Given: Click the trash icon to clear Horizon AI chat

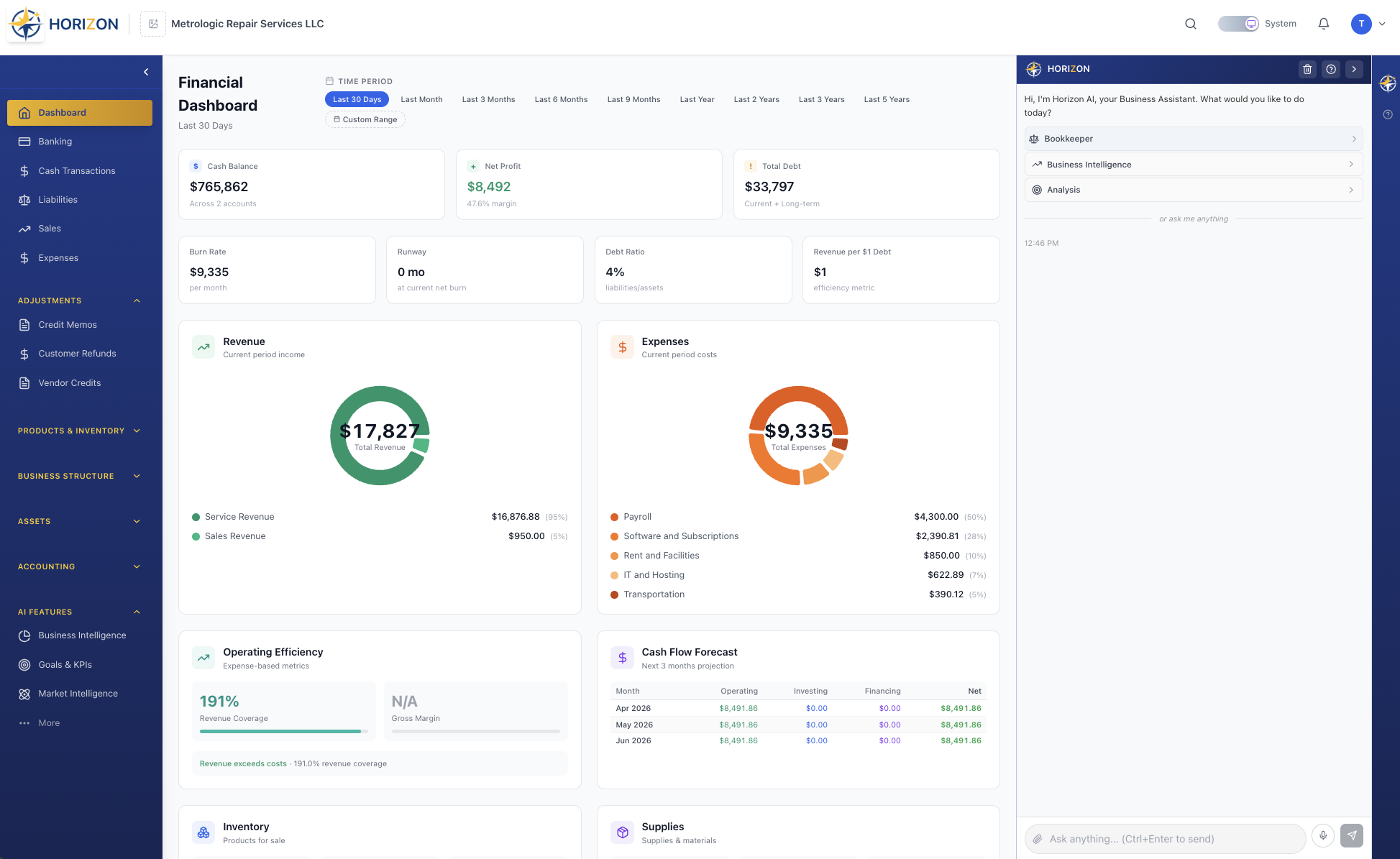Looking at the screenshot, I should pos(1308,69).
